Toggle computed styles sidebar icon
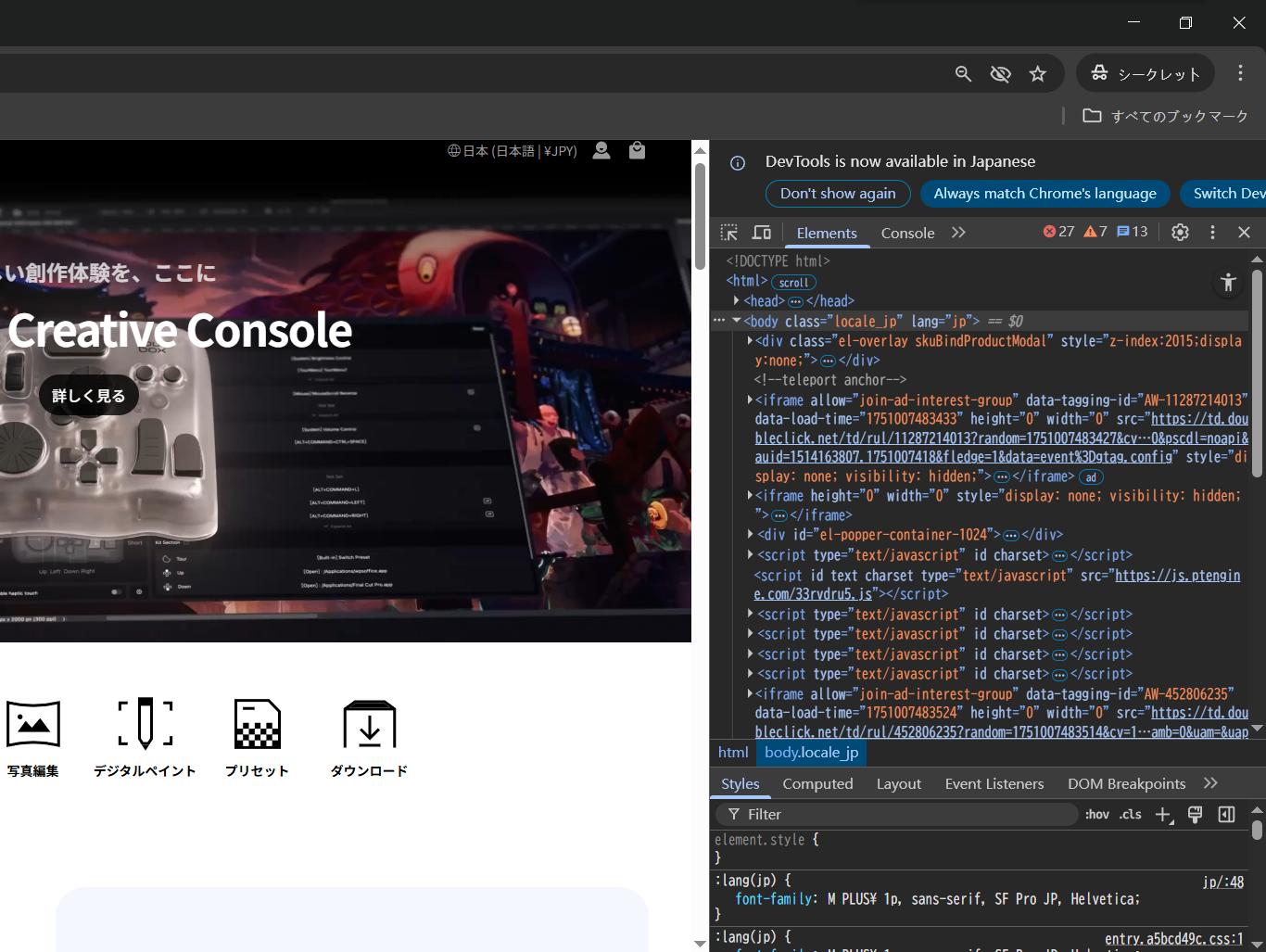Screen dimensions: 1266x952 pos(1226,814)
